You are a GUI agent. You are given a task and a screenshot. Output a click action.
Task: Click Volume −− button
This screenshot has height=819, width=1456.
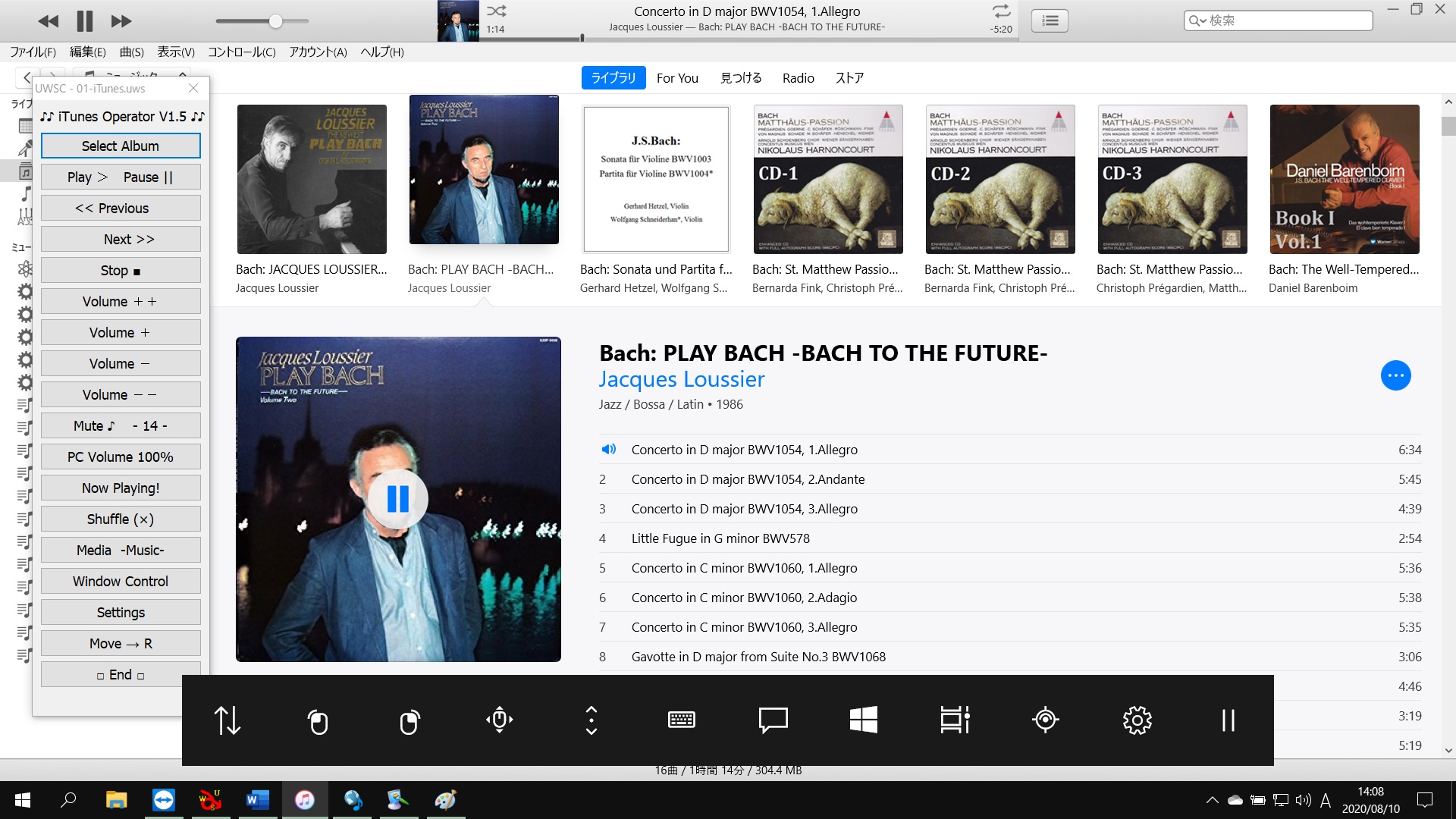tap(121, 394)
